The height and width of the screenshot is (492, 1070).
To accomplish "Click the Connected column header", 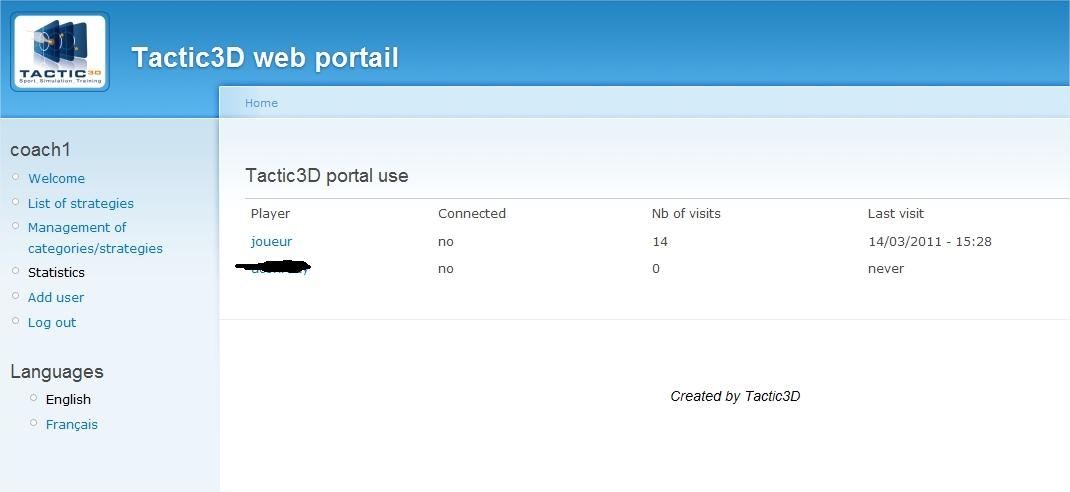I will point(472,213).
